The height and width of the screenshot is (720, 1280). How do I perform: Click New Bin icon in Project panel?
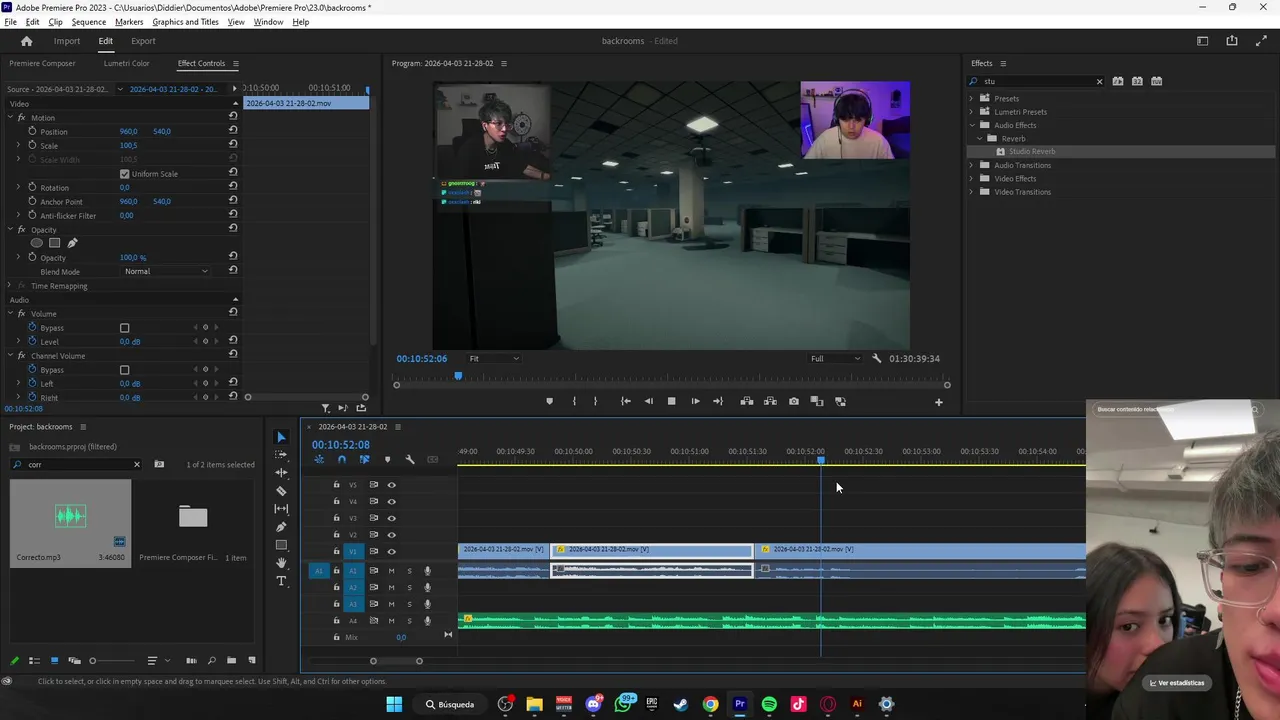tap(231, 660)
